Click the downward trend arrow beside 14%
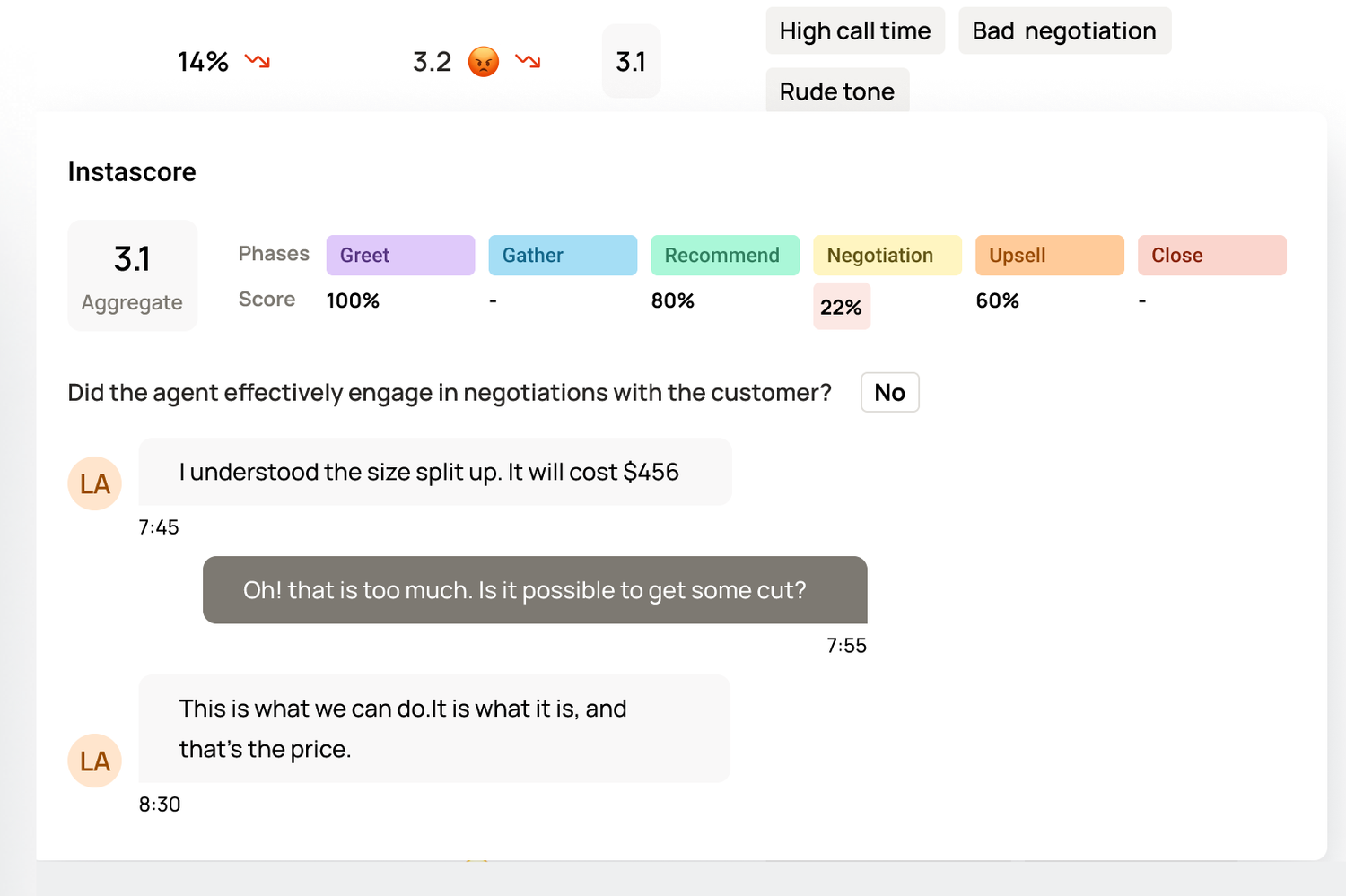1346x896 pixels. (258, 61)
